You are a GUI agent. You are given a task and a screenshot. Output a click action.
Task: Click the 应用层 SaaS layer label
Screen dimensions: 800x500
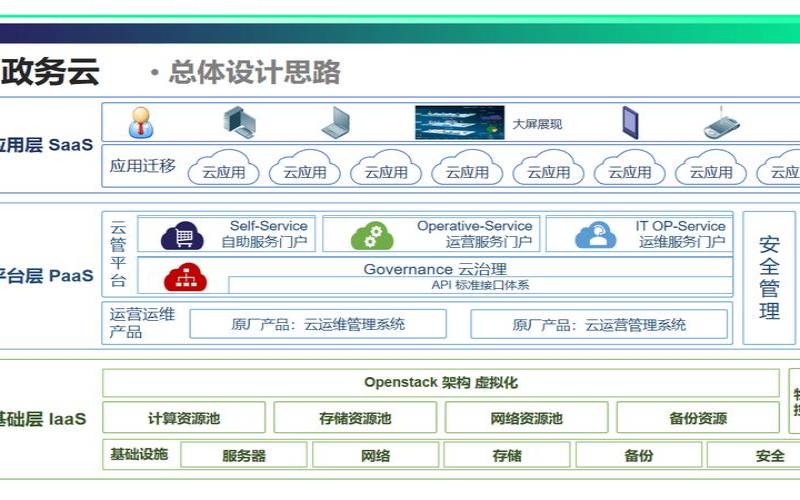tap(46, 145)
